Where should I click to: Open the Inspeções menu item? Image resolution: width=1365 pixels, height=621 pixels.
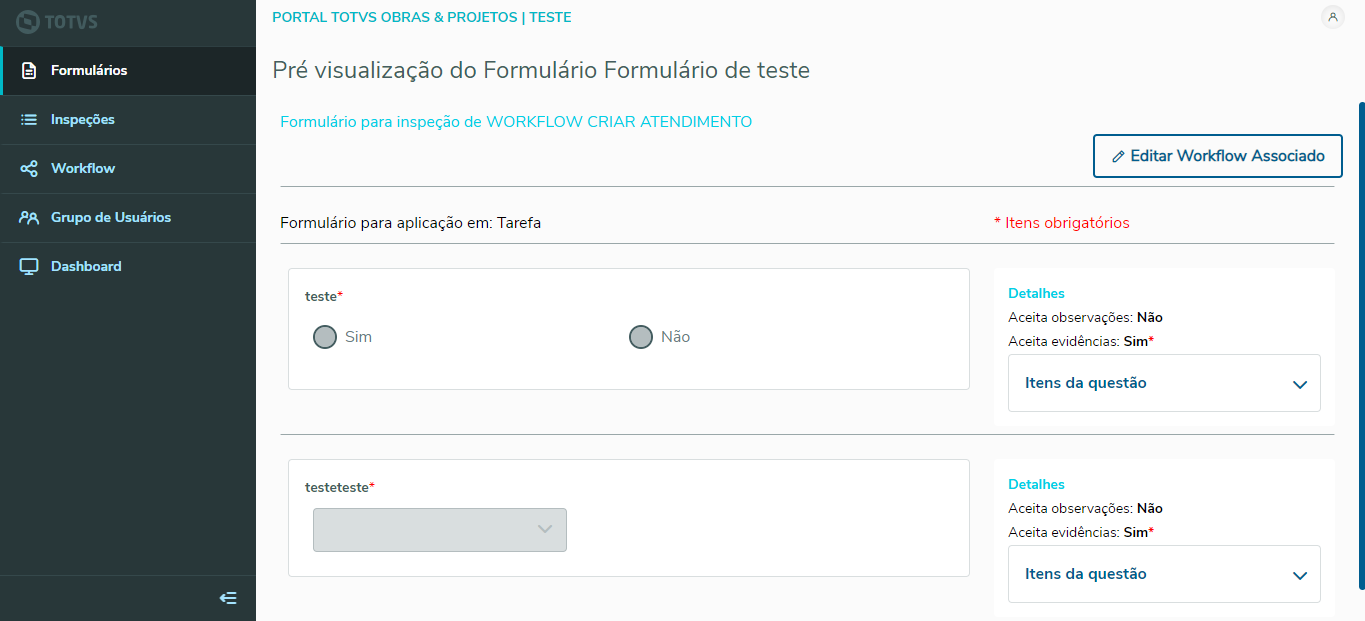(83, 120)
